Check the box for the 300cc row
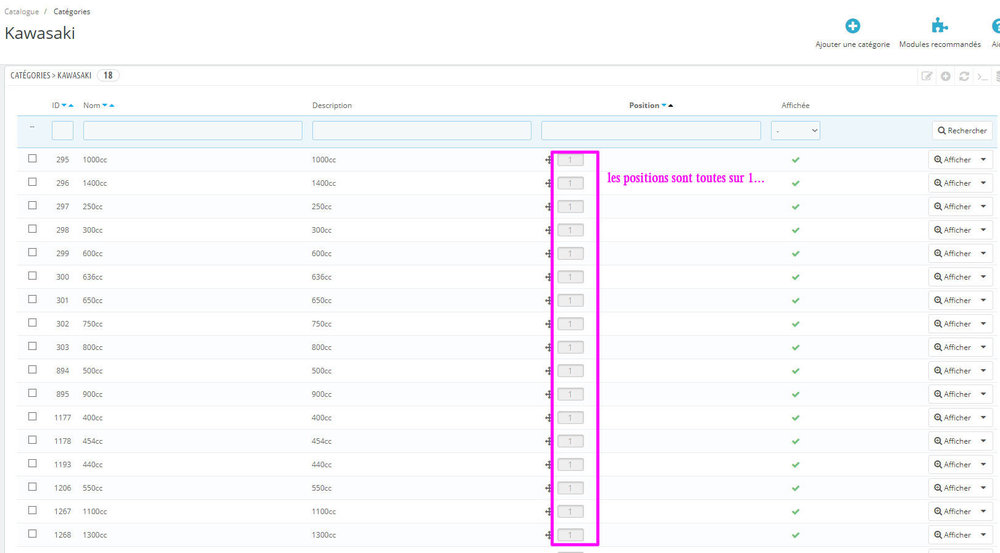 click(33, 229)
